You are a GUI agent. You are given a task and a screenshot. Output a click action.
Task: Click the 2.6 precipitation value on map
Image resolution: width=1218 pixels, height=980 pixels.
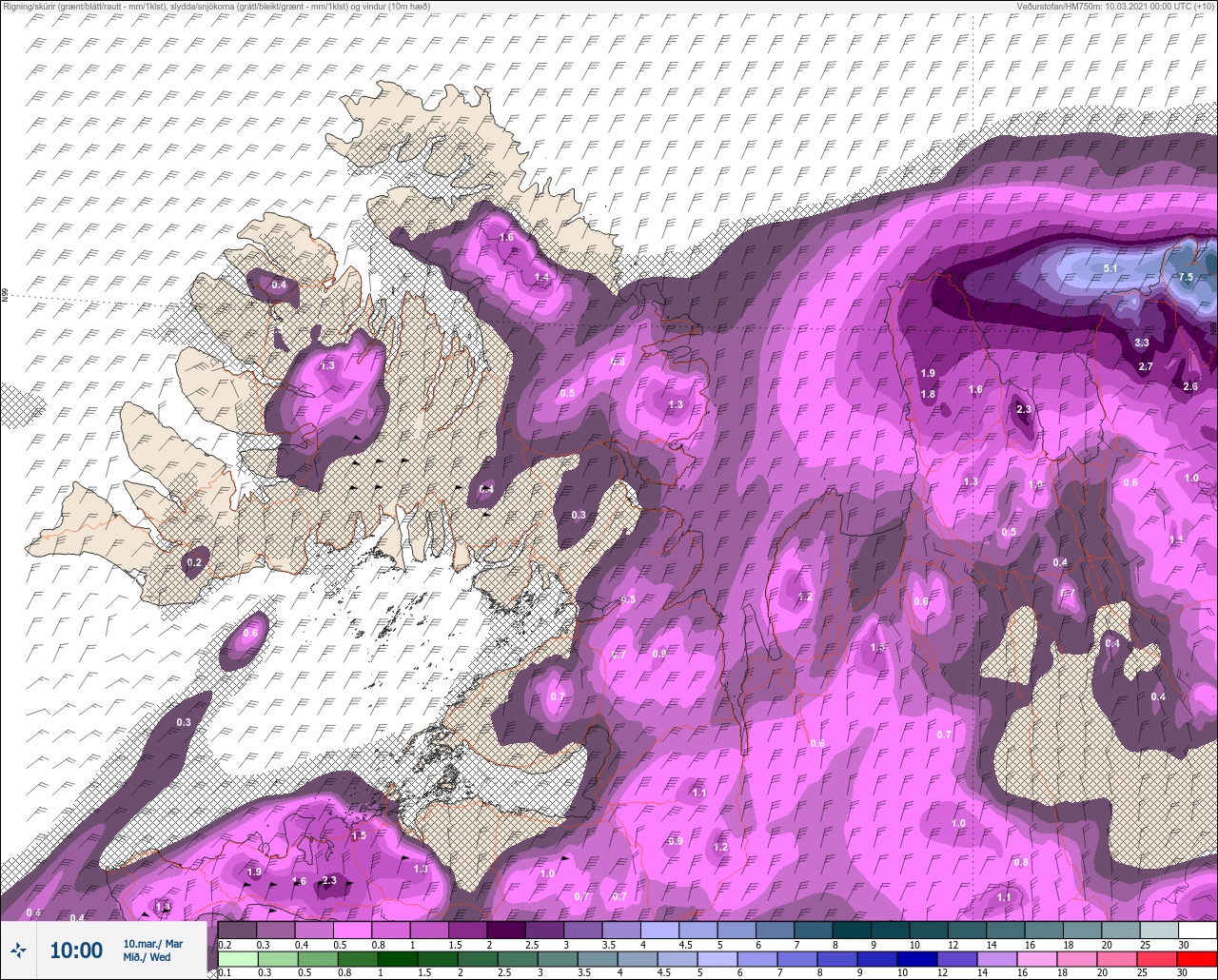pyautogui.click(x=1190, y=386)
